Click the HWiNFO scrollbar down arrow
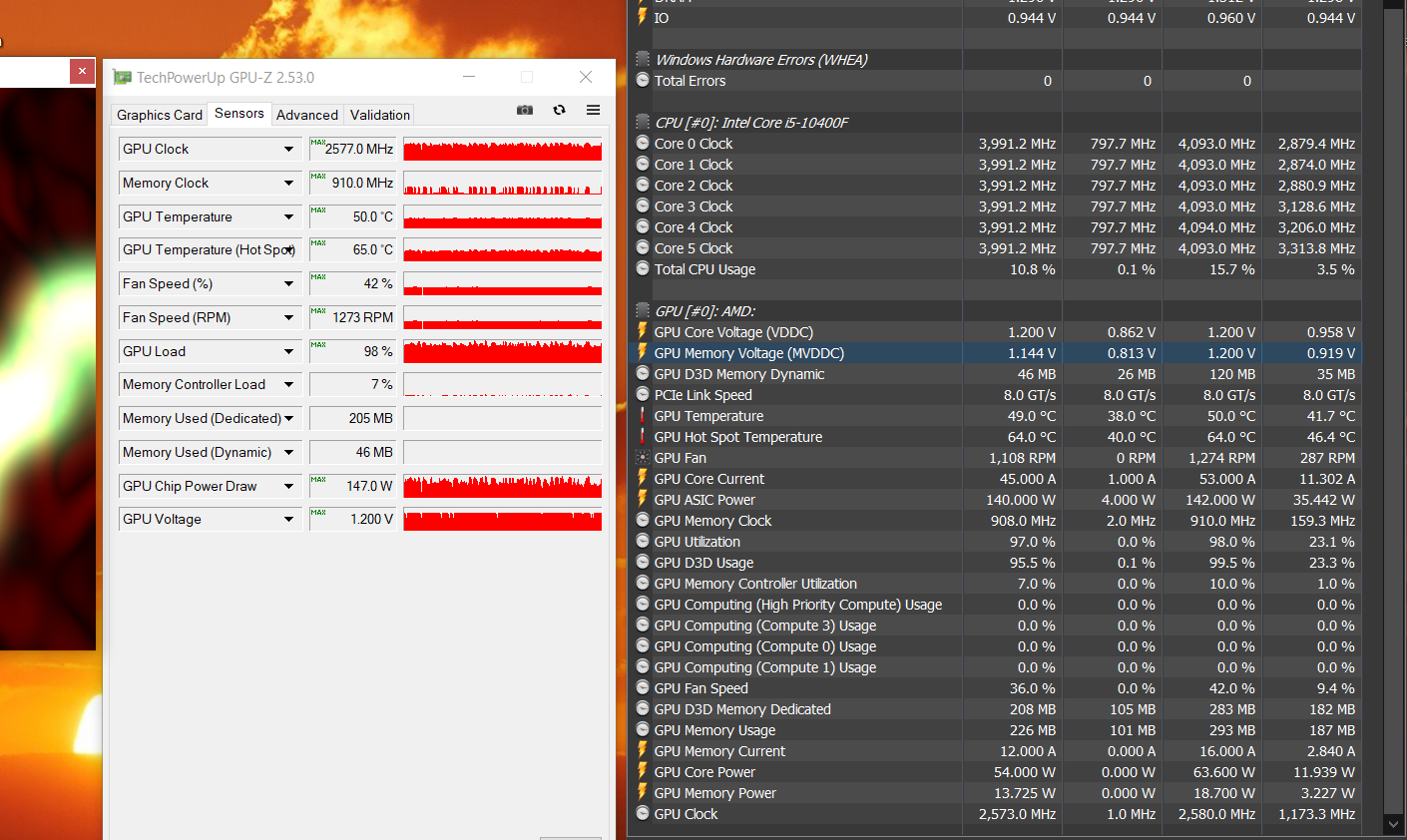 pos(1394,824)
